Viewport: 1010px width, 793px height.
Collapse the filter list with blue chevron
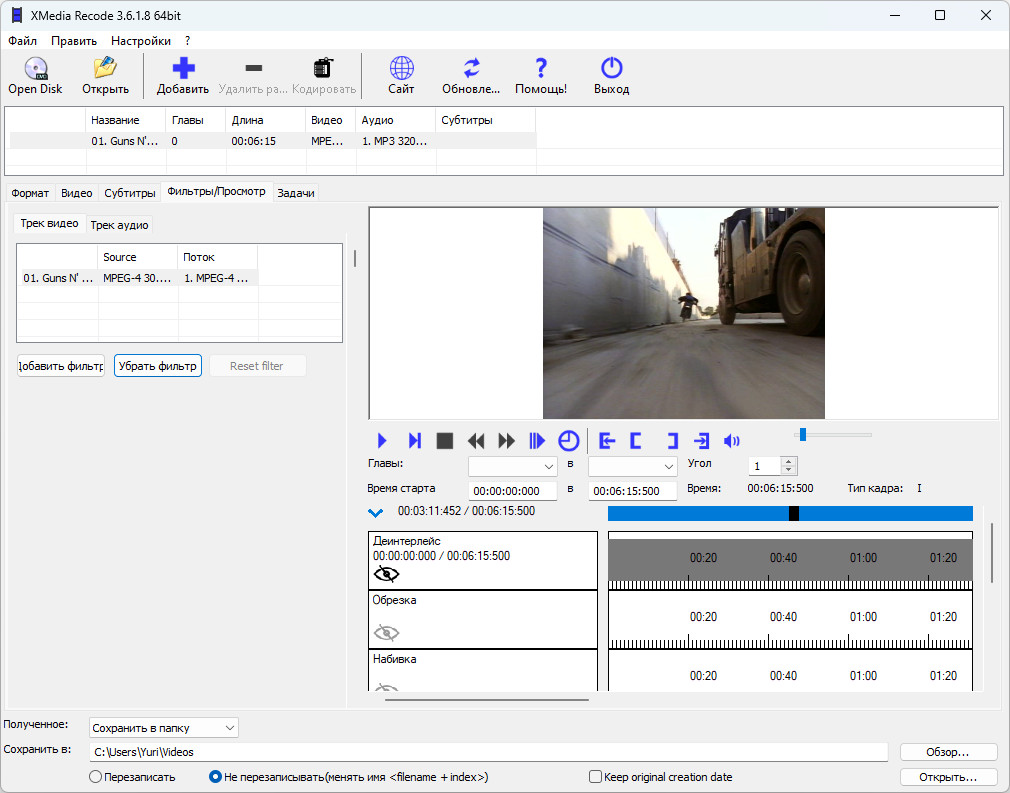pos(376,513)
